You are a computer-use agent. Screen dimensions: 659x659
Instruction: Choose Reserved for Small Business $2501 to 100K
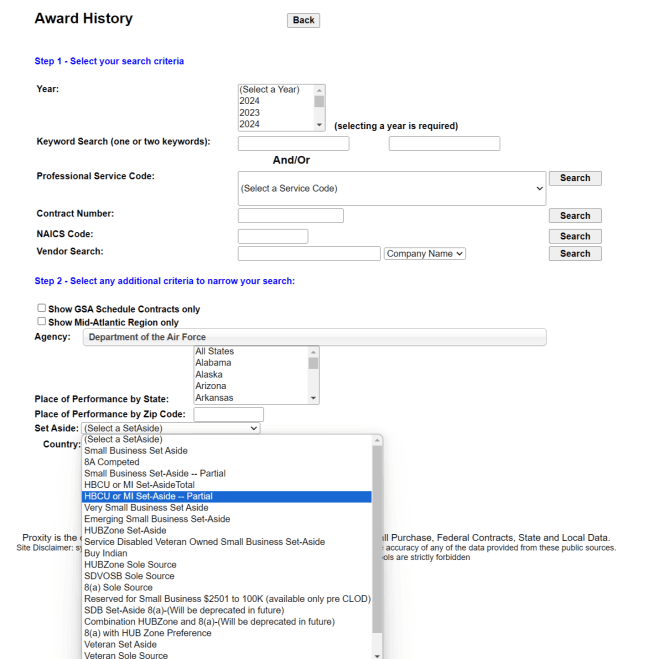tap(227, 599)
